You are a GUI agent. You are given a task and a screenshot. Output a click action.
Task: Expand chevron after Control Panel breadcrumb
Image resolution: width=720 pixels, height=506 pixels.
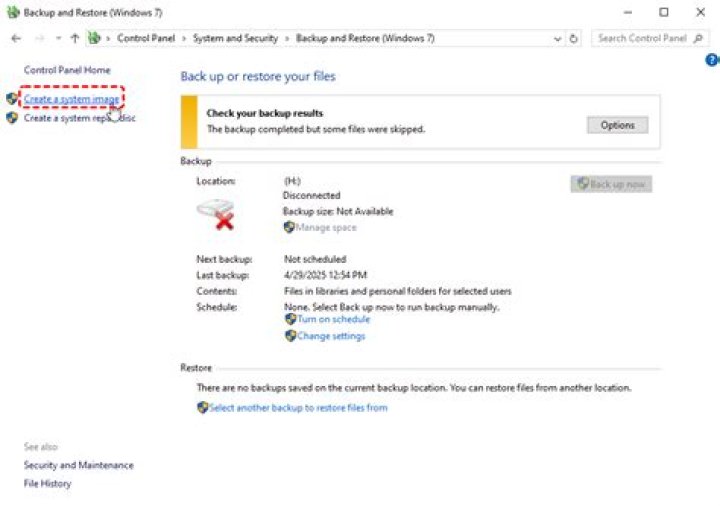(x=184, y=39)
